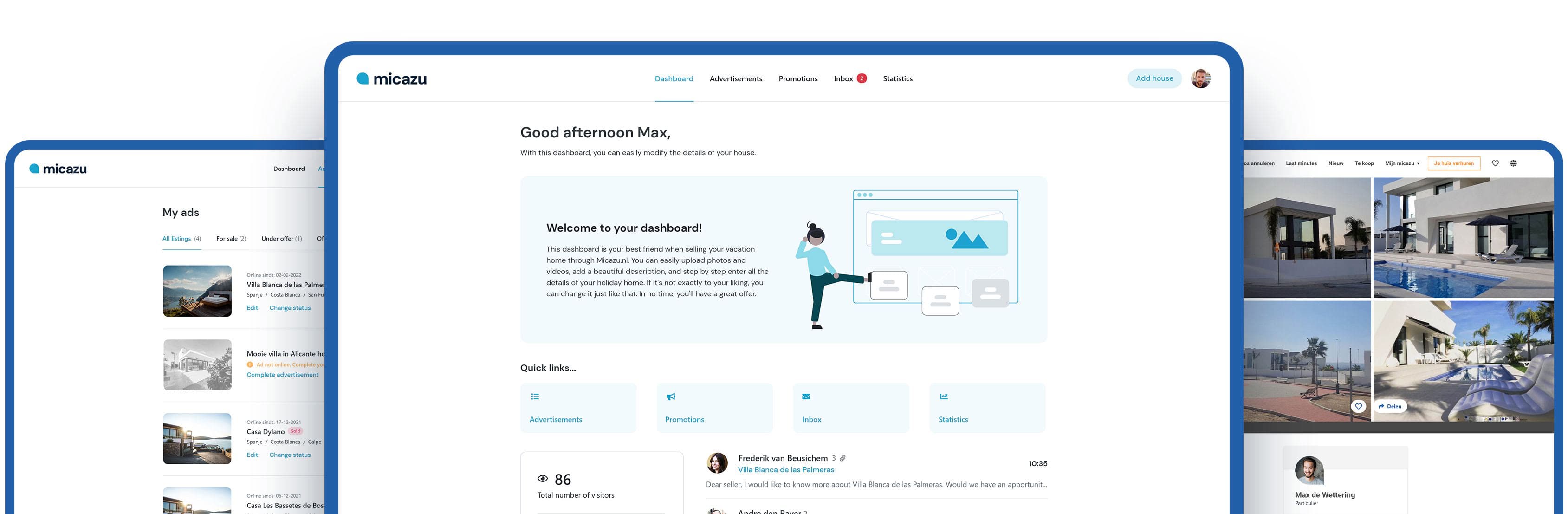Screen dimensions: 1568x514
Task: Open the Casa Dylano listing thumbnail
Action: (x=197, y=438)
